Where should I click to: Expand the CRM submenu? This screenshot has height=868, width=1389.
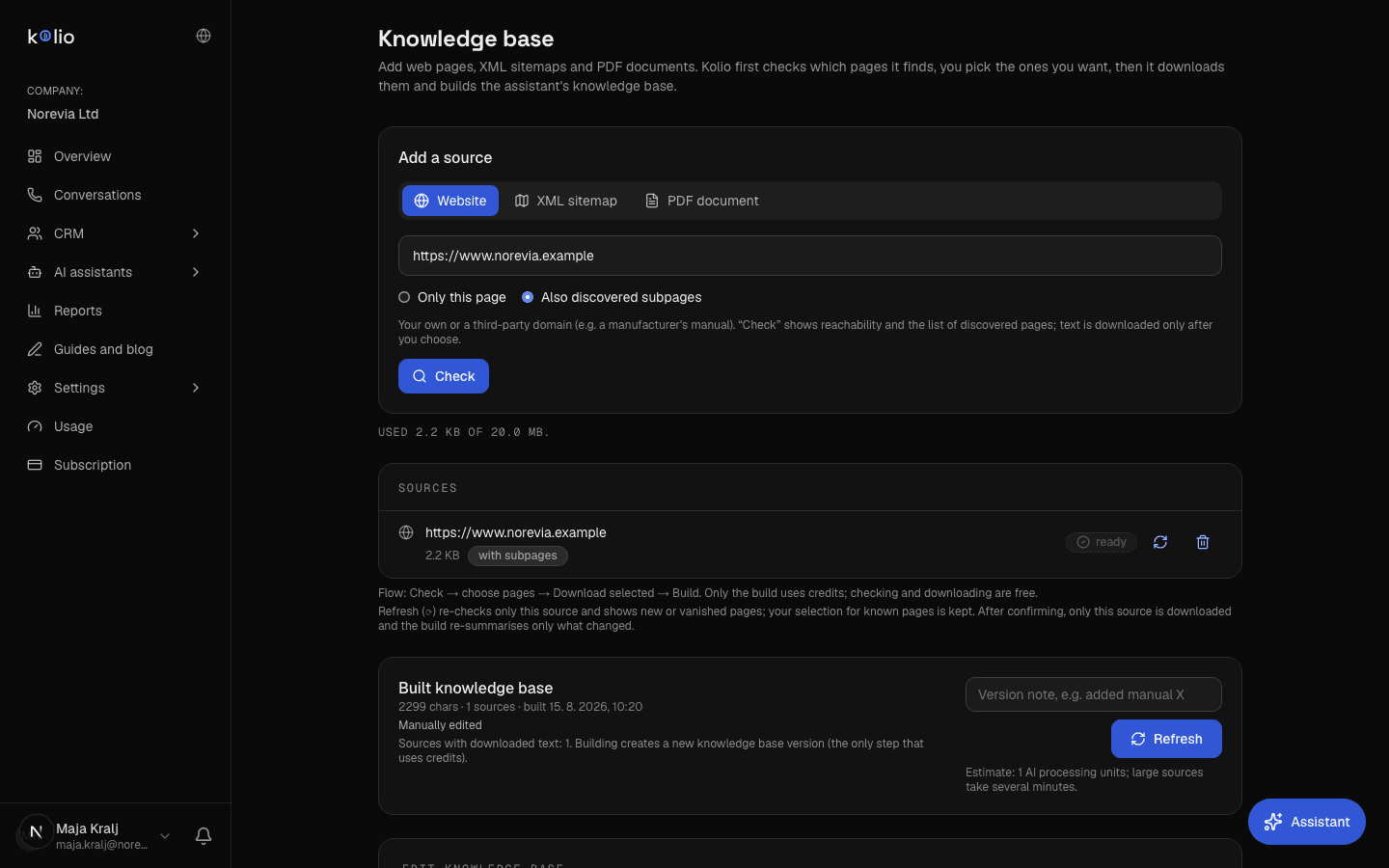coord(196,233)
